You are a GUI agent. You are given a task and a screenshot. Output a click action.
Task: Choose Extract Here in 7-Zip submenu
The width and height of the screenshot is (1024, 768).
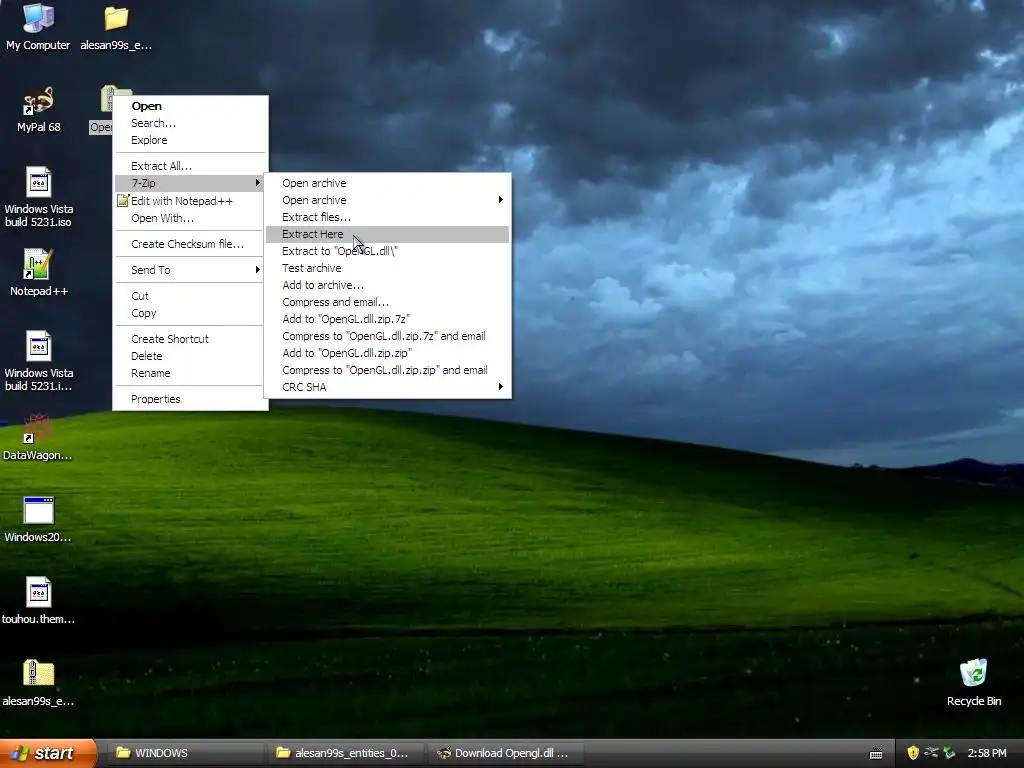coord(387,234)
